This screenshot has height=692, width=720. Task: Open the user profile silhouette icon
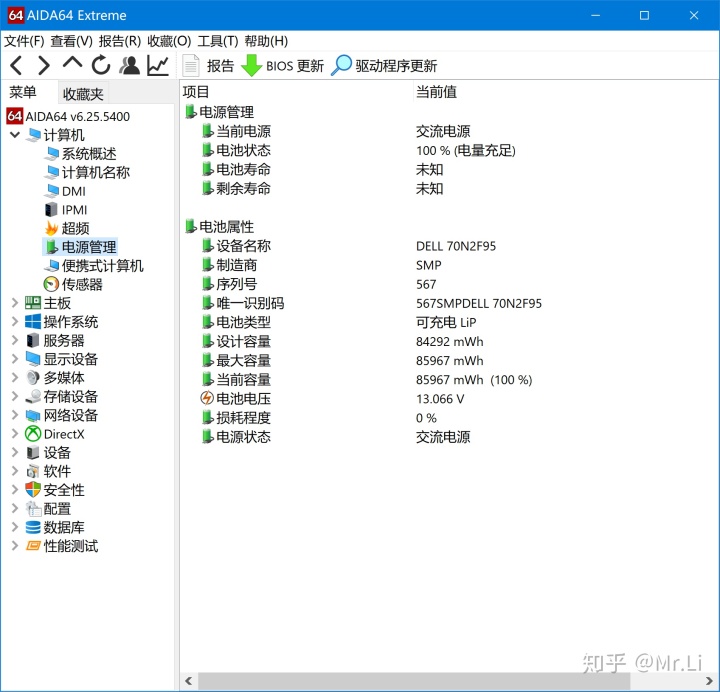point(129,65)
